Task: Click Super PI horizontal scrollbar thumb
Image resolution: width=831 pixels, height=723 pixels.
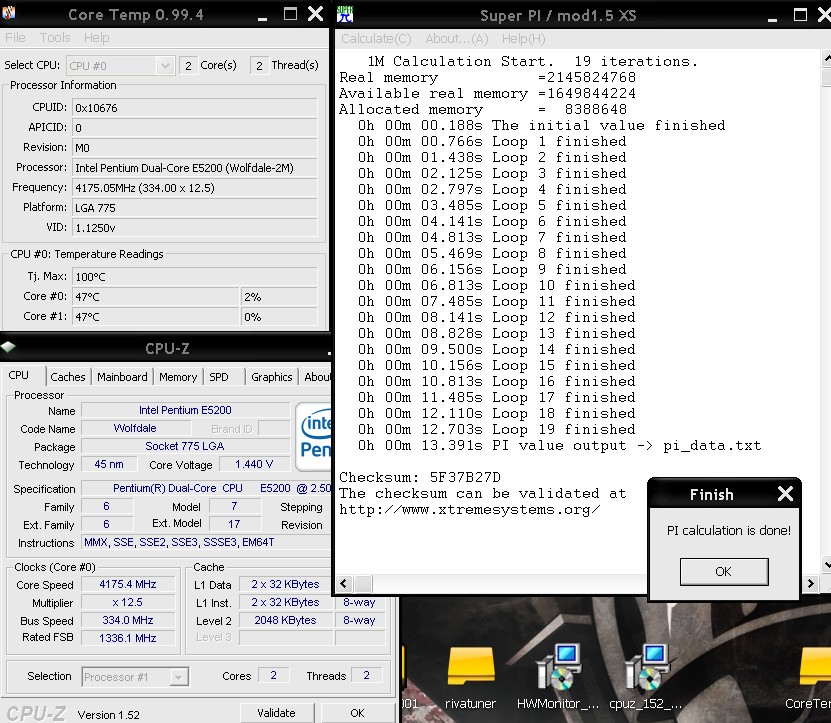Action: point(363,584)
